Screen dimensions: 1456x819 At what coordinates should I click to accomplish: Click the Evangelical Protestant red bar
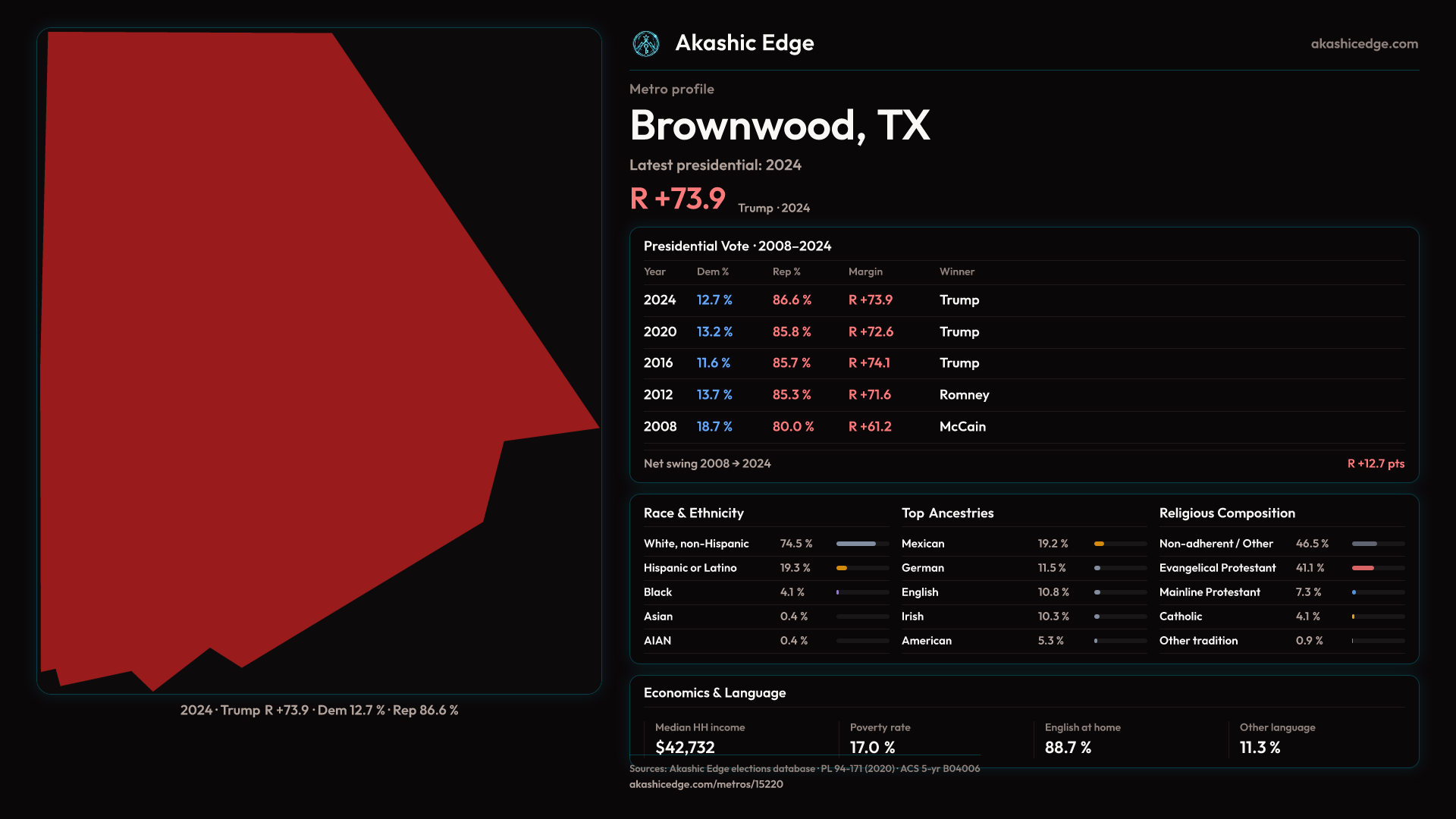point(1363,568)
